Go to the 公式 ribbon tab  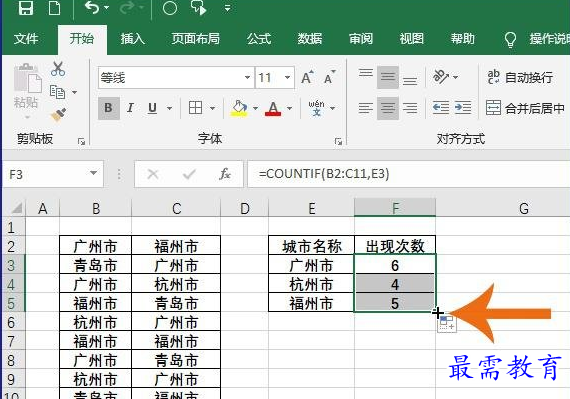pyautogui.click(x=259, y=39)
